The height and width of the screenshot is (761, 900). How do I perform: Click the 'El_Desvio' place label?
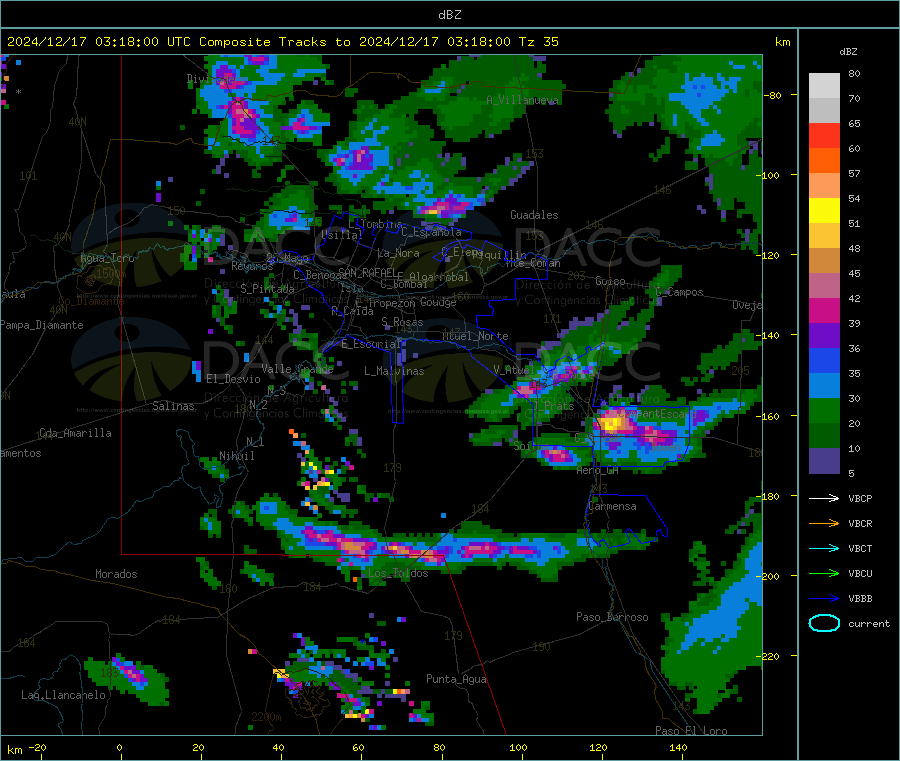click(x=234, y=379)
